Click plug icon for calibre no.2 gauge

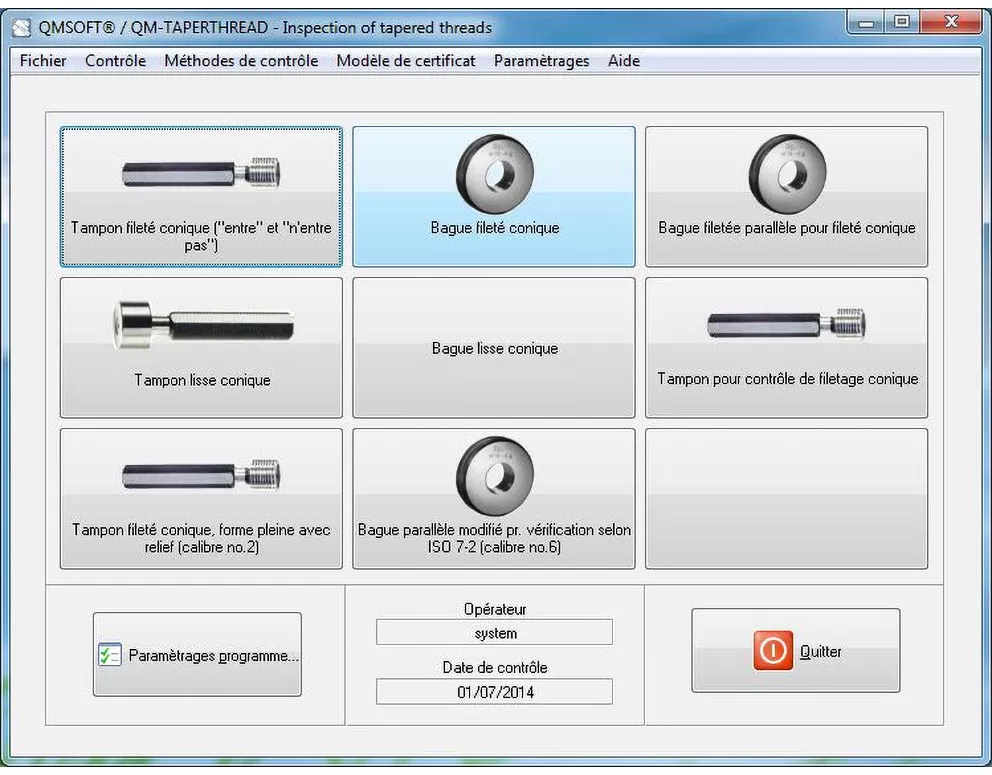tap(201, 475)
